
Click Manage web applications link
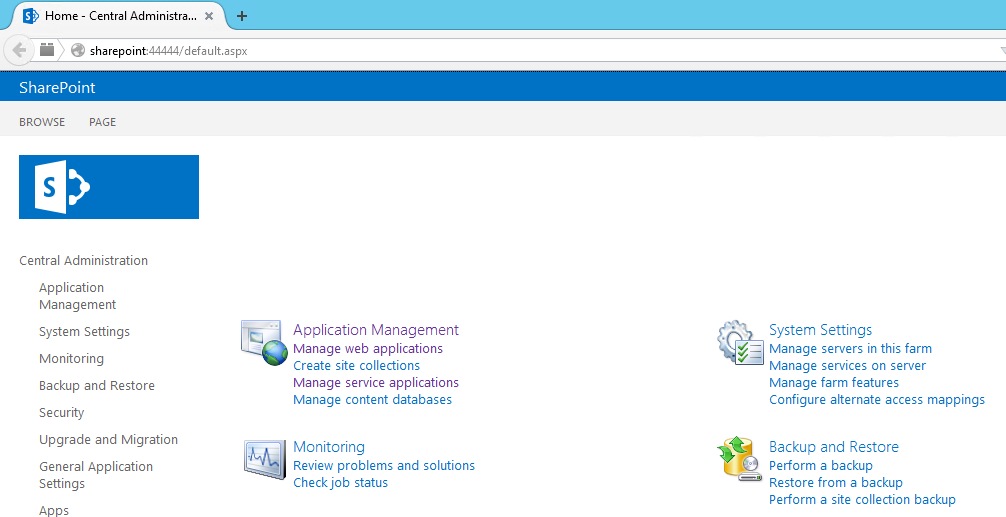[x=368, y=348]
